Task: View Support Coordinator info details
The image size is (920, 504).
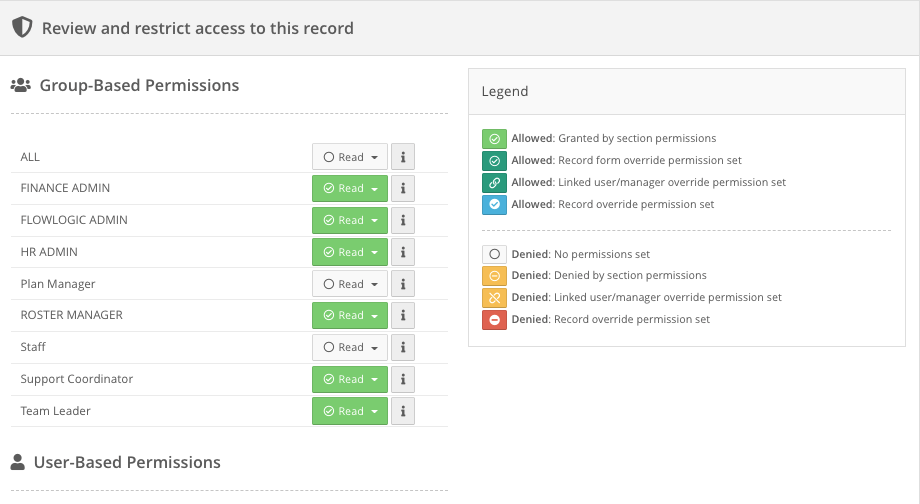Action: pos(403,379)
